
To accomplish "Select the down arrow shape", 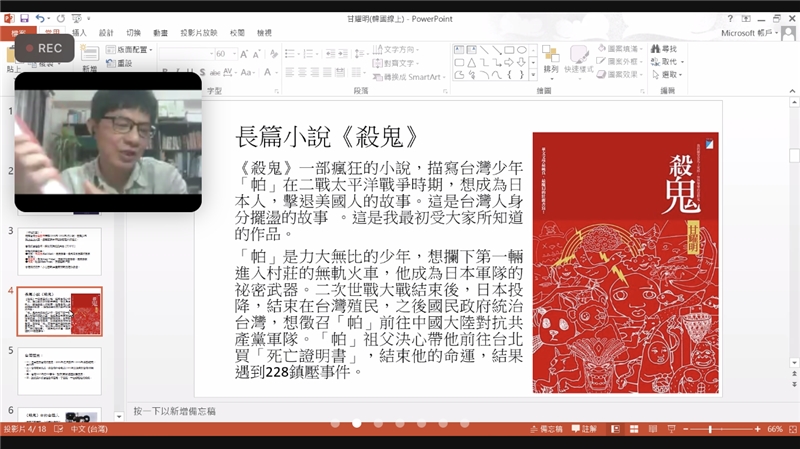I will (521, 62).
